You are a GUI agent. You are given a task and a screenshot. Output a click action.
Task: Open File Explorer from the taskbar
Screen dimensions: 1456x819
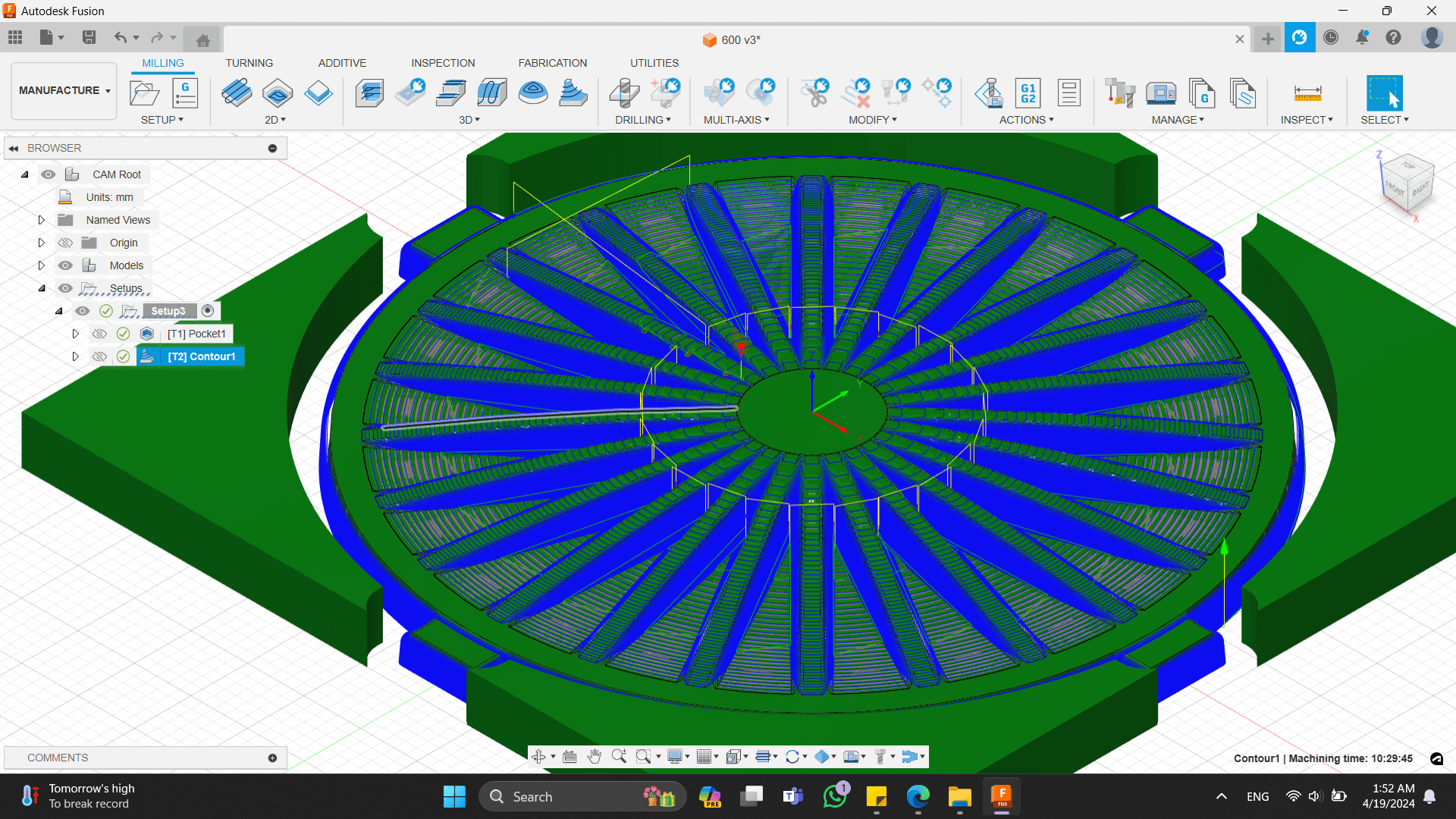959,796
